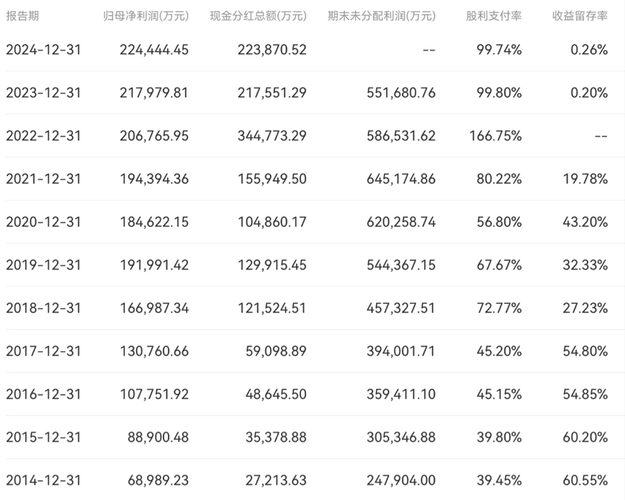Select the 期末未分配利润(万元) column header
This screenshot has width=625, height=500.
pyautogui.click(x=382, y=16)
